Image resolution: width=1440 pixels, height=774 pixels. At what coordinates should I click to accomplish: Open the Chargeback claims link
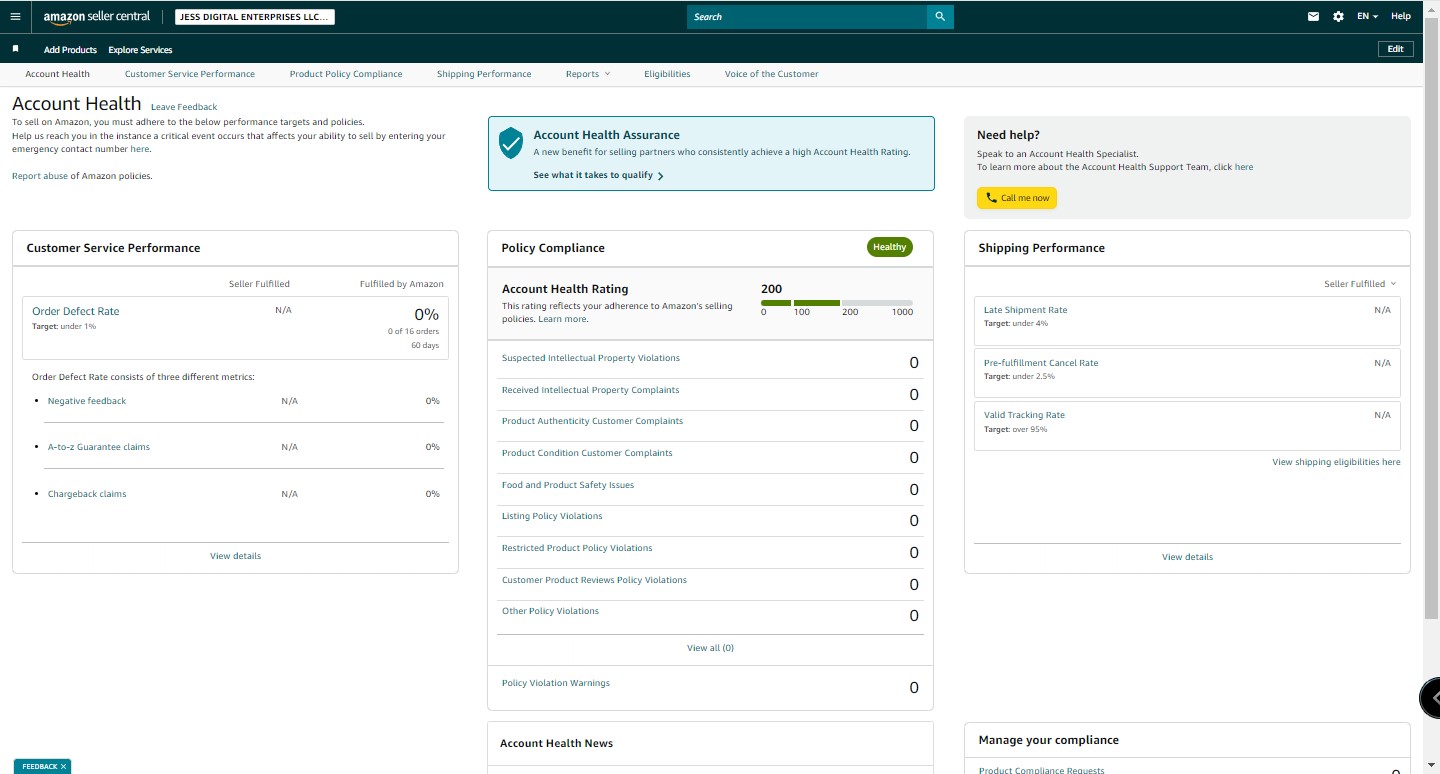pos(87,494)
